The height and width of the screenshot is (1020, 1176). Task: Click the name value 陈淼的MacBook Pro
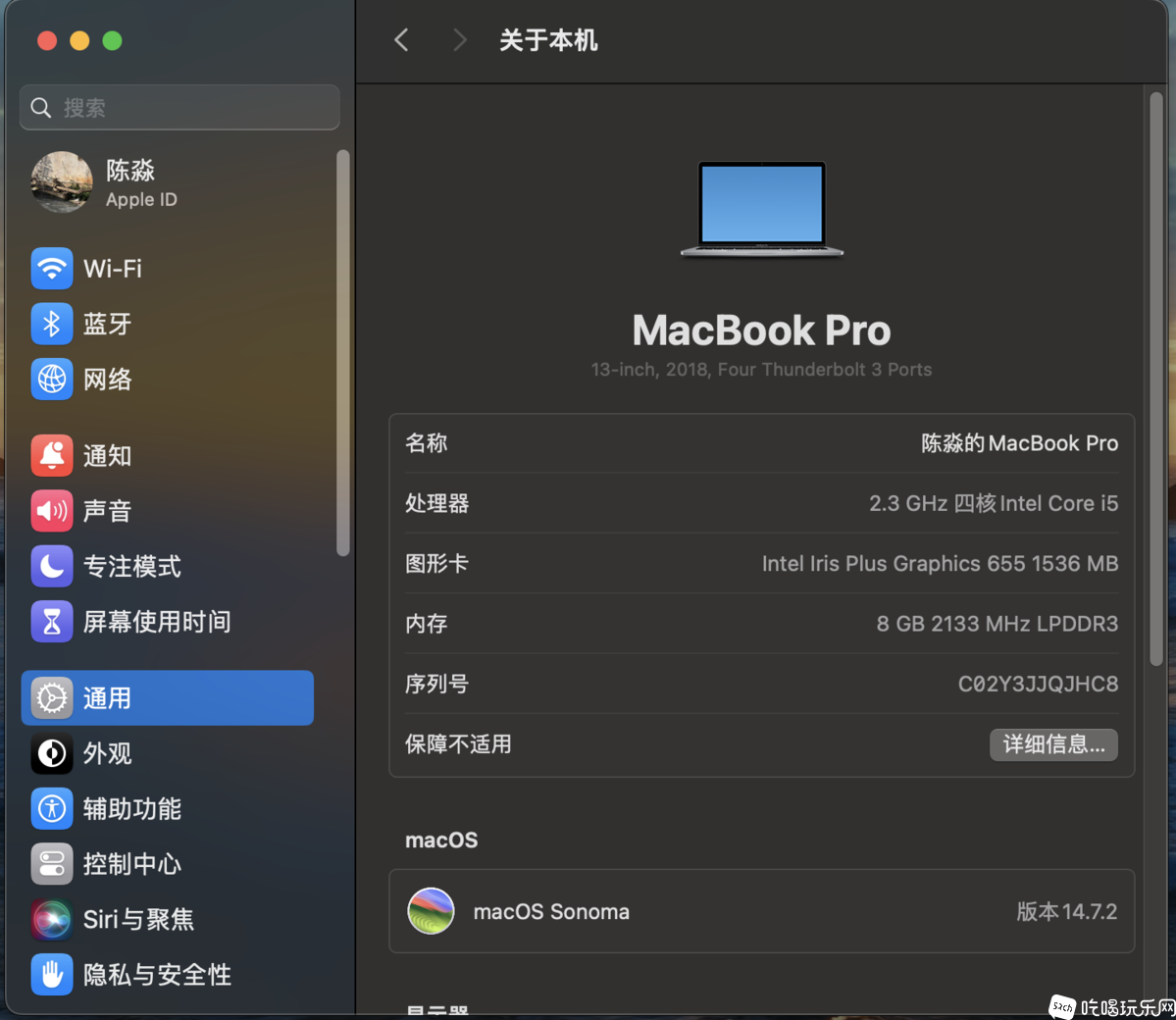tap(1019, 443)
